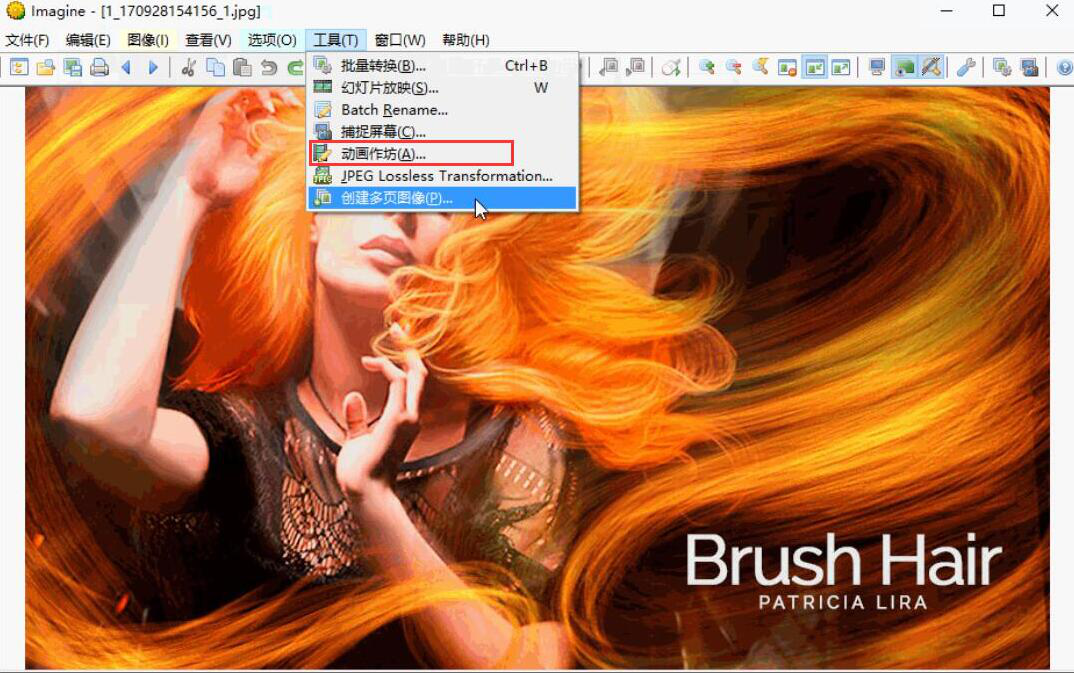The image size is (1074, 673).
Task: Click the Zoom out magnifier icon
Action: point(734,67)
